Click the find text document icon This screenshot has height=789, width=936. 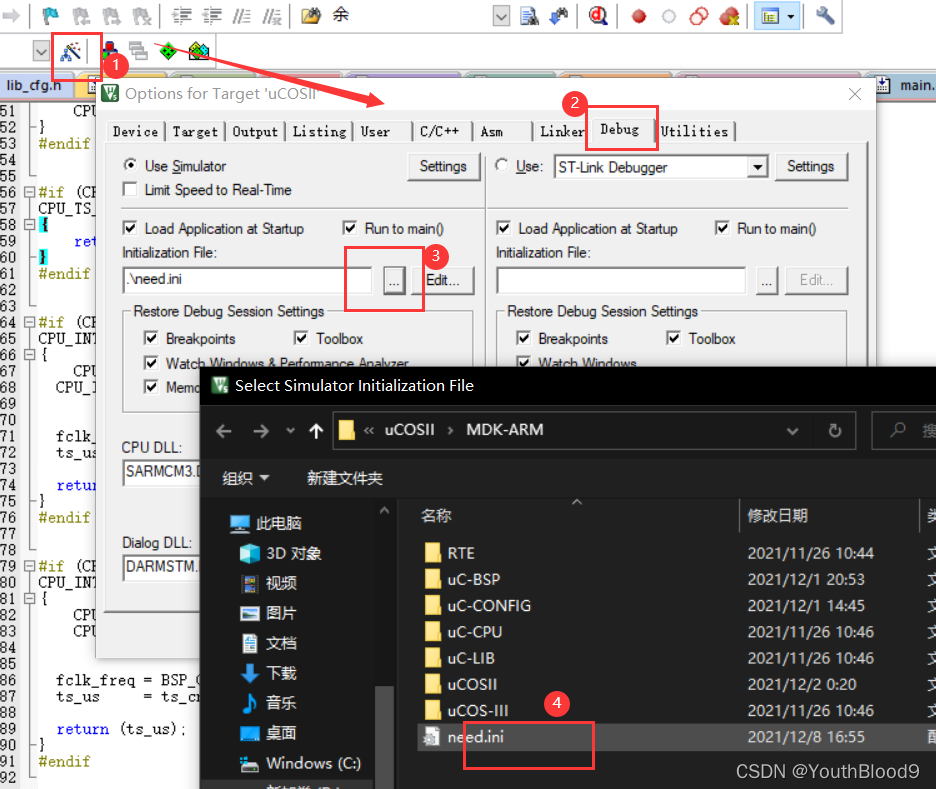point(529,16)
